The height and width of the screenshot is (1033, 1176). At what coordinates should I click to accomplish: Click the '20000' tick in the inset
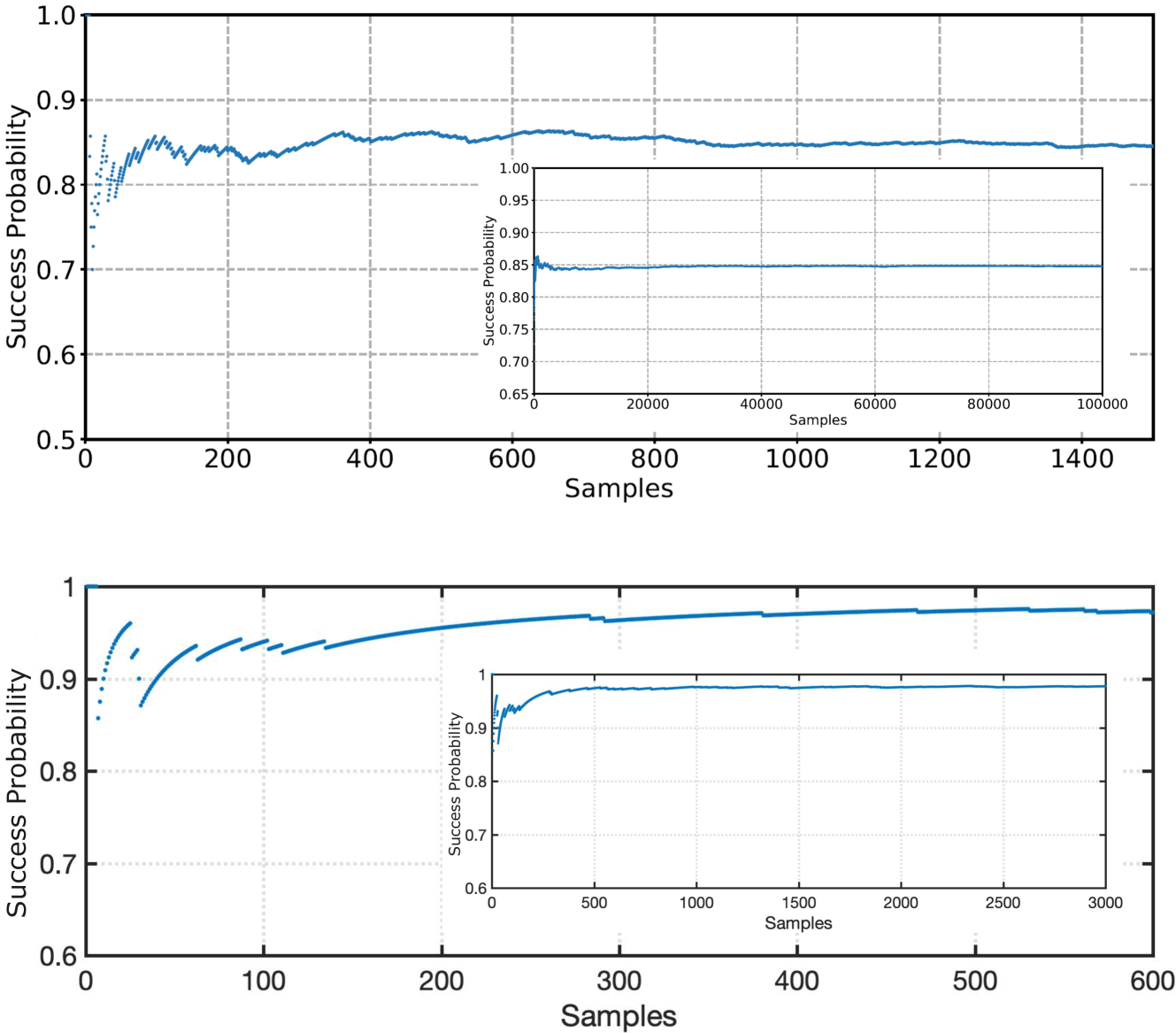tap(648, 405)
